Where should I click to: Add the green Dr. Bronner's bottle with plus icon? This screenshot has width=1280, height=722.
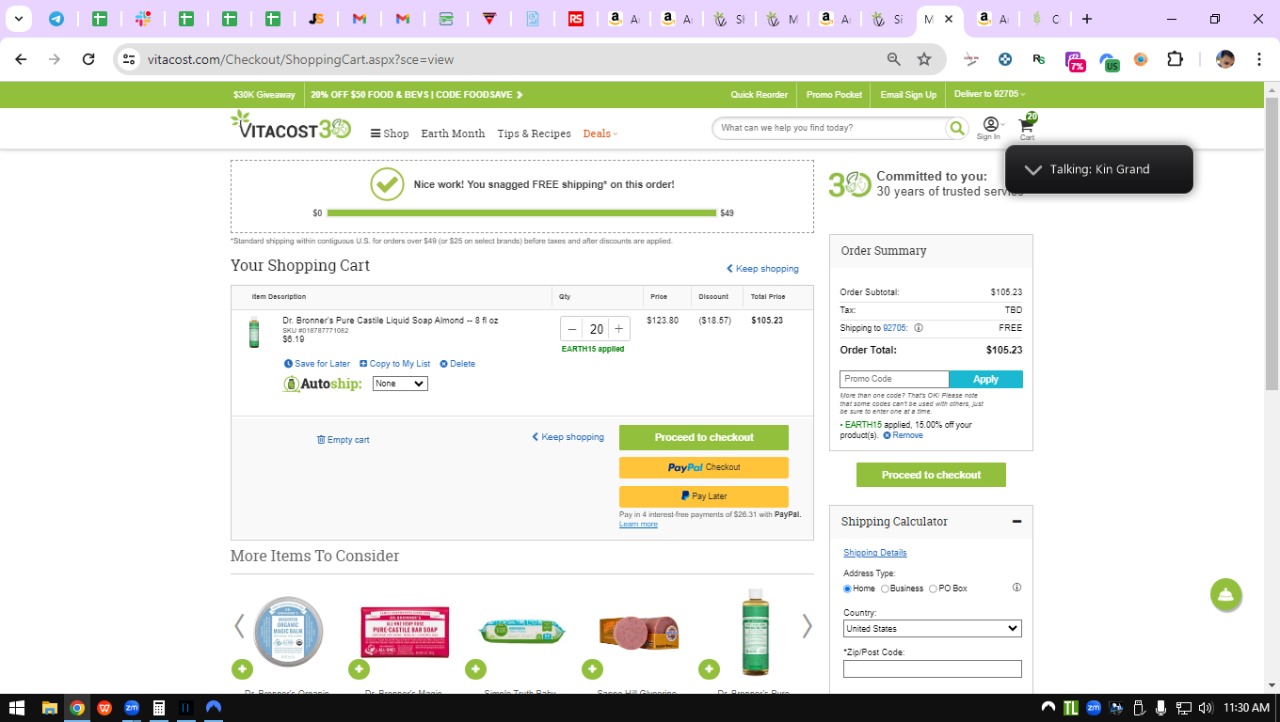pyautogui.click(x=709, y=669)
